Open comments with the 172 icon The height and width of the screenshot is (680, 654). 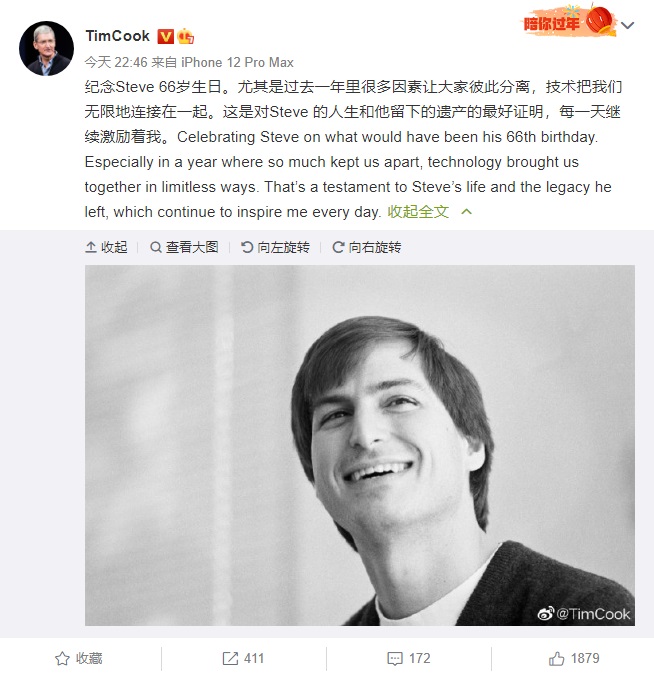click(409, 658)
